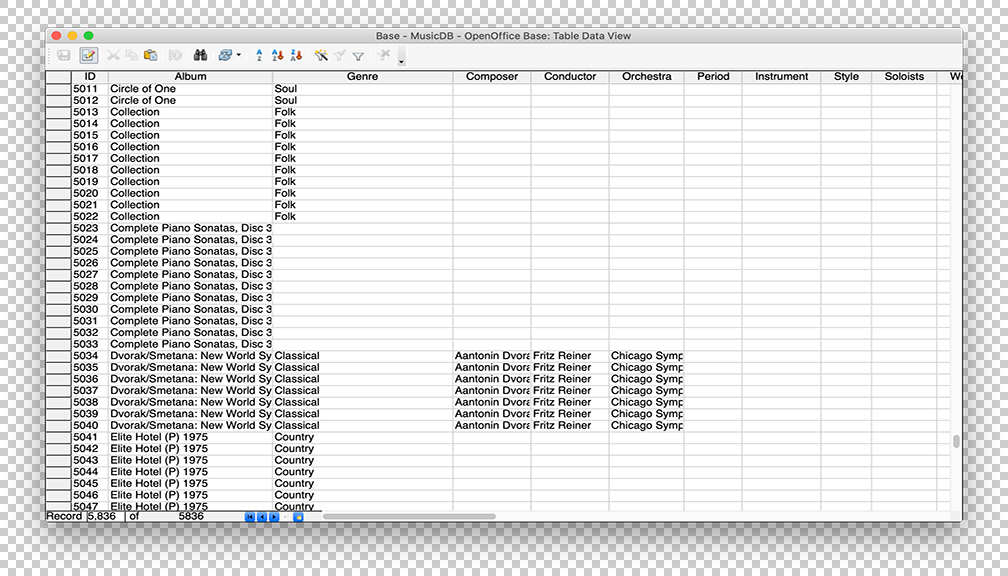Go to the first record

250,517
